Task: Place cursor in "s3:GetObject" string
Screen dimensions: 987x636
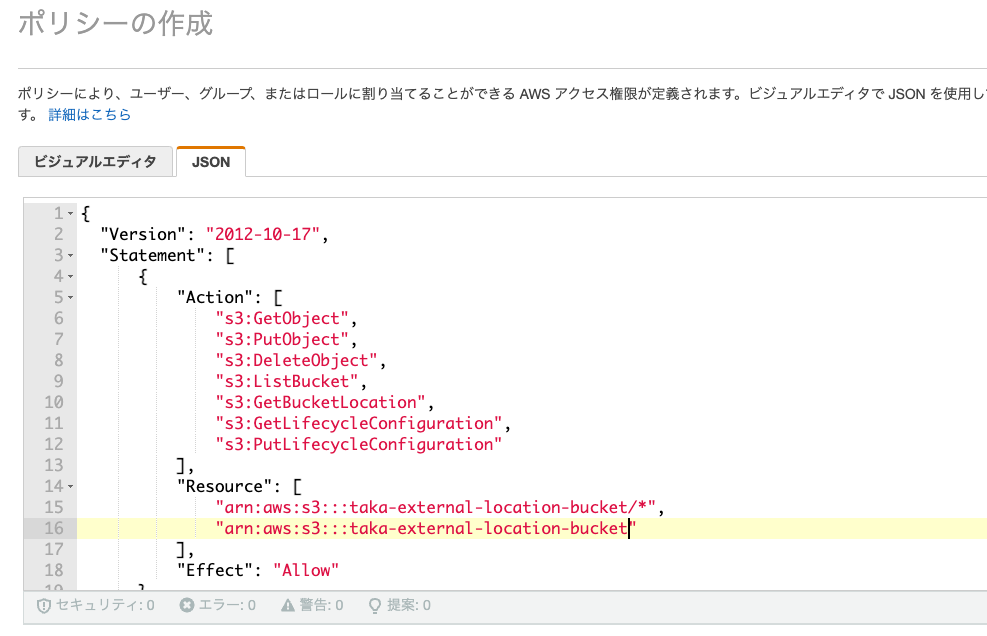Action: (x=282, y=318)
